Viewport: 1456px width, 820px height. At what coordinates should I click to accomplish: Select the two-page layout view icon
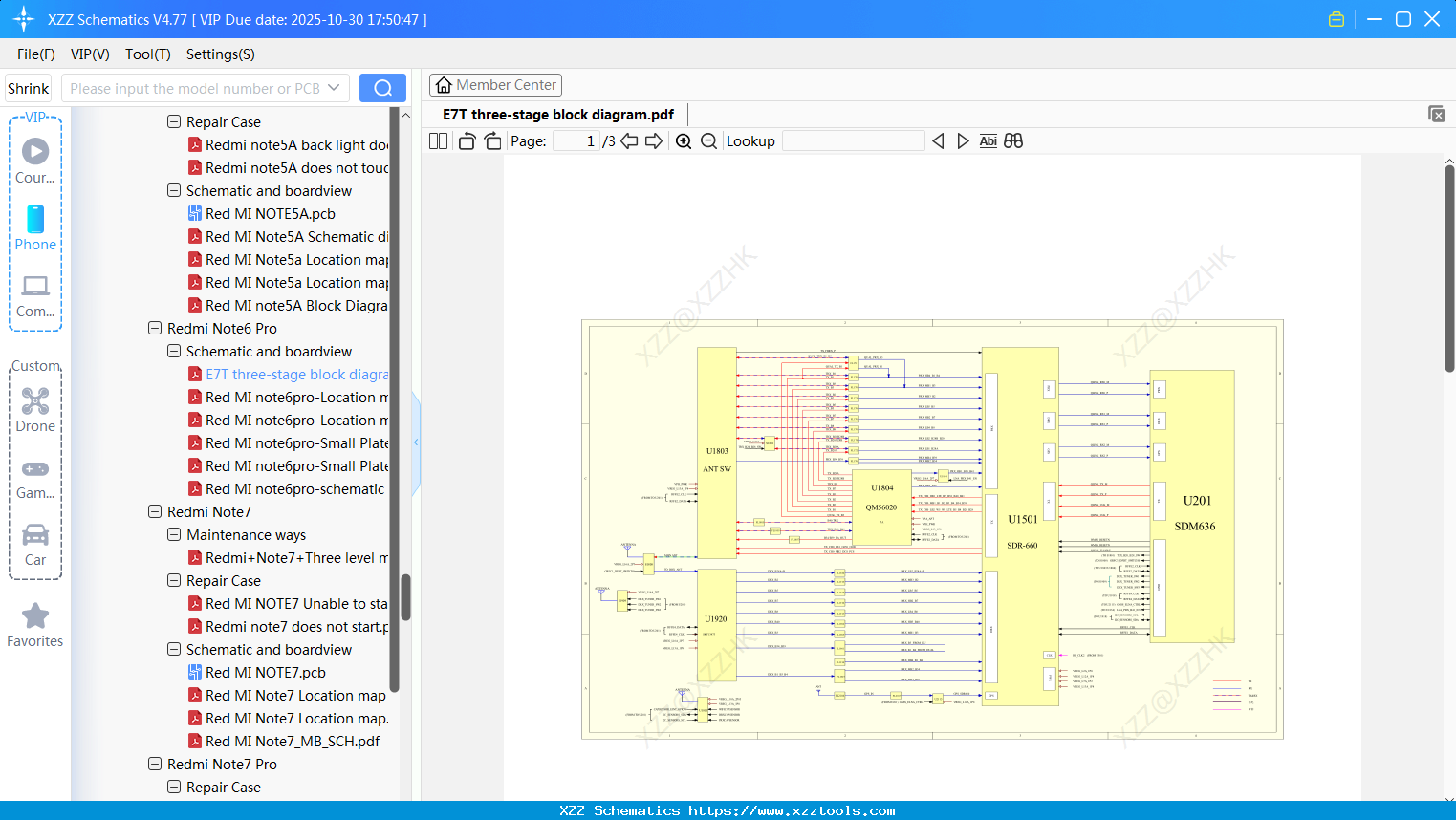pyautogui.click(x=437, y=140)
